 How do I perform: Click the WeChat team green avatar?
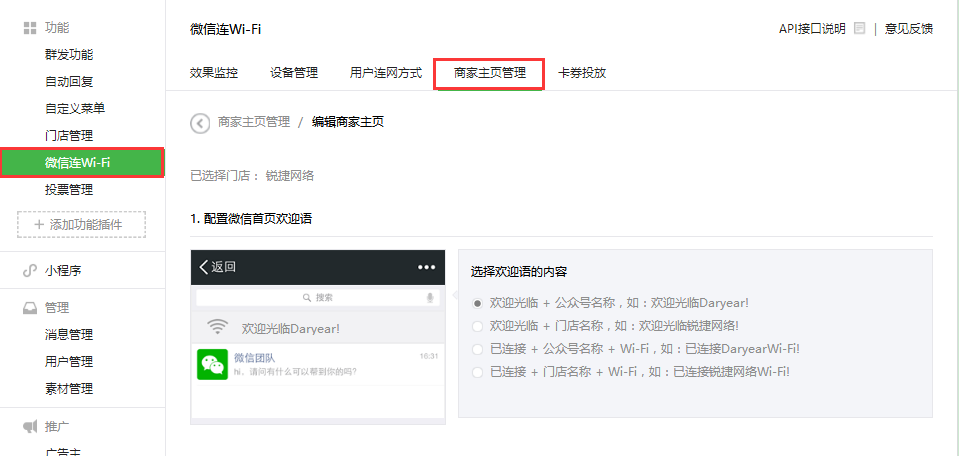(x=211, y=364)
